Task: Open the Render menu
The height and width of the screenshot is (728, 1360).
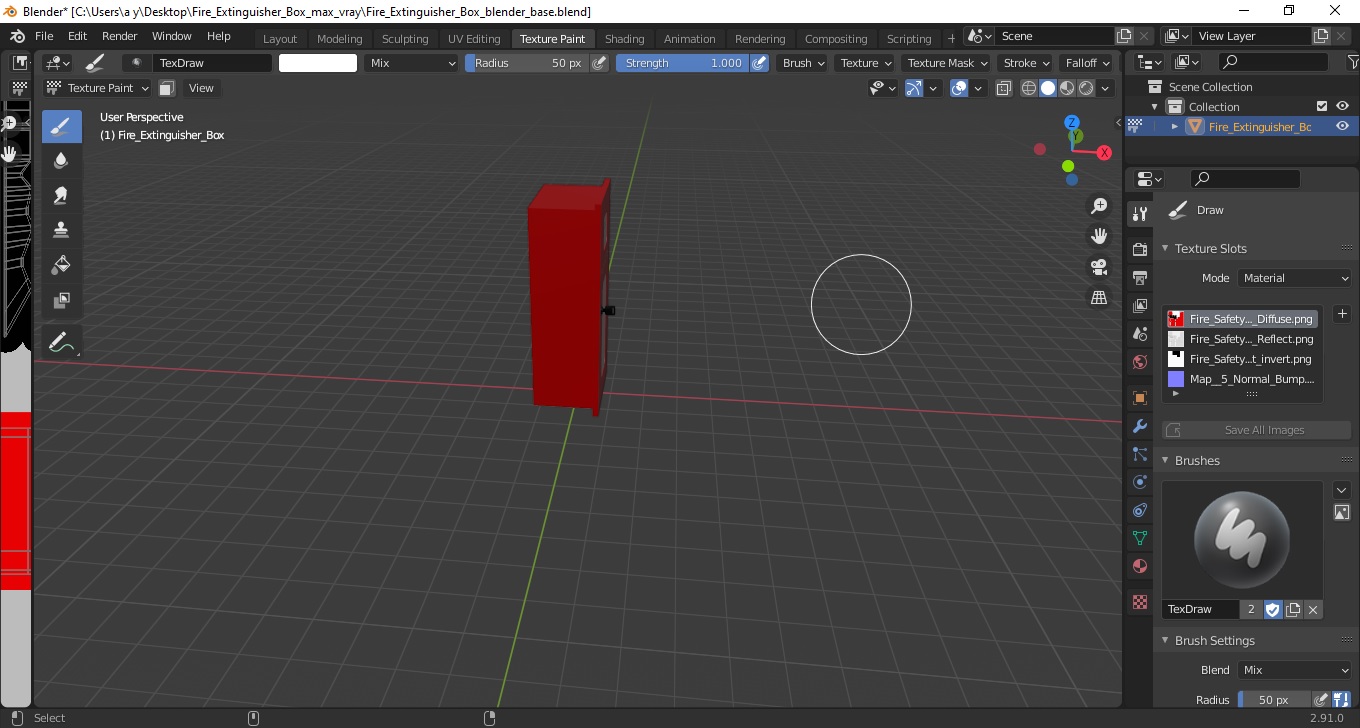Action: coord(119,36)
